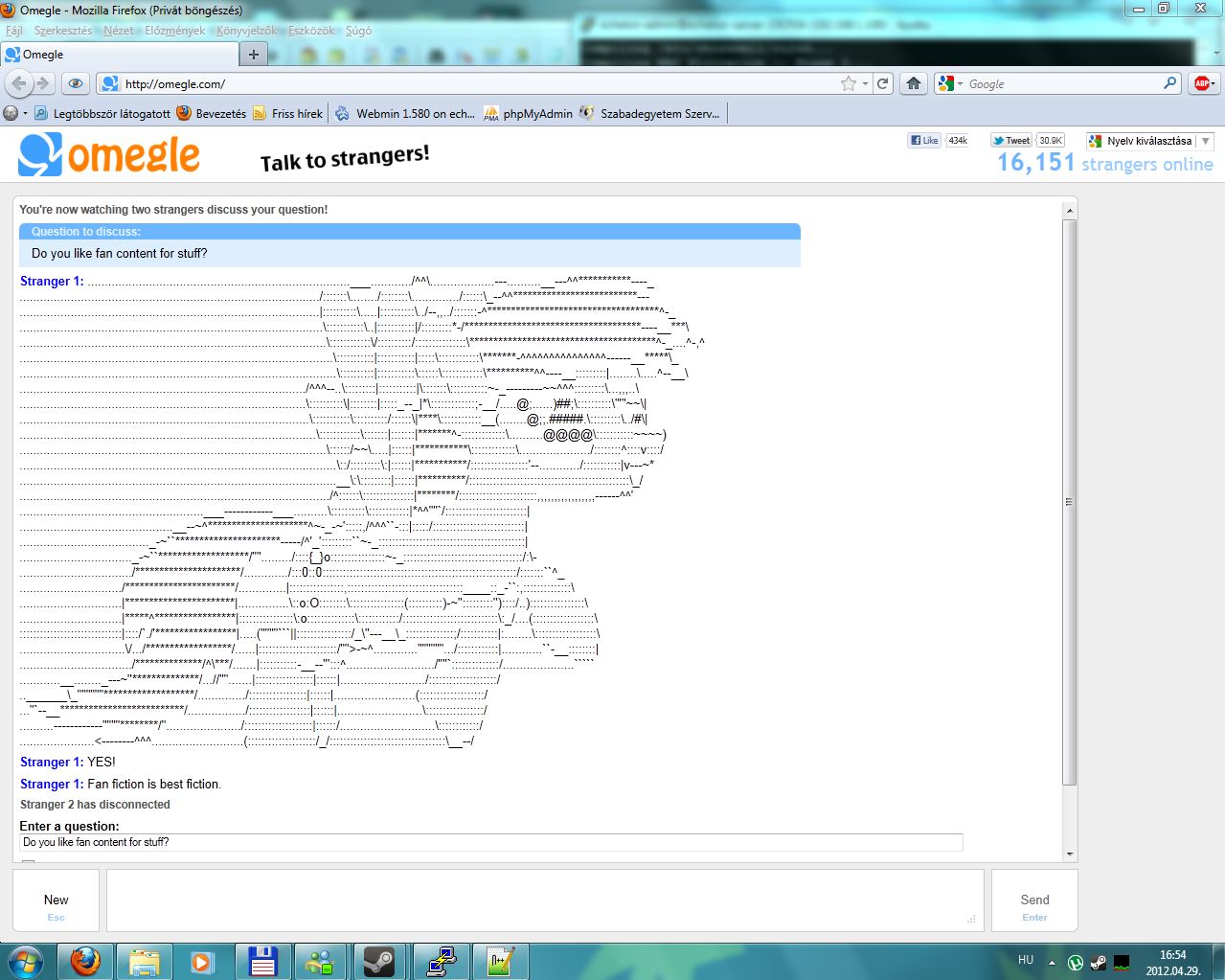Screen dimensions: 1225x980
Task: Open the media player taskbar icon
Action: pyautogui.click(x=203, y=961)
